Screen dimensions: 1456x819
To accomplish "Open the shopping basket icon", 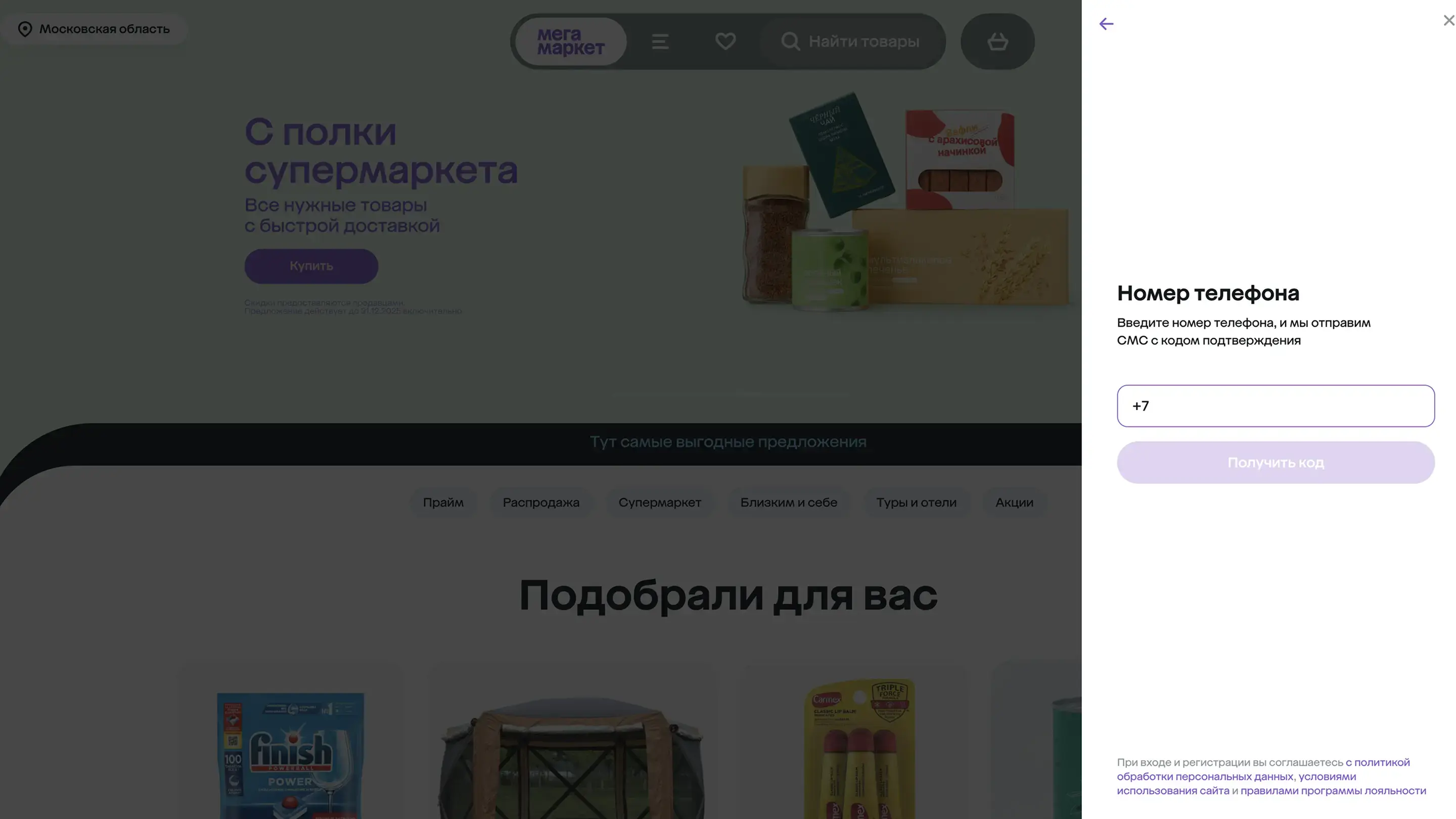I will [x=997, y=42].
